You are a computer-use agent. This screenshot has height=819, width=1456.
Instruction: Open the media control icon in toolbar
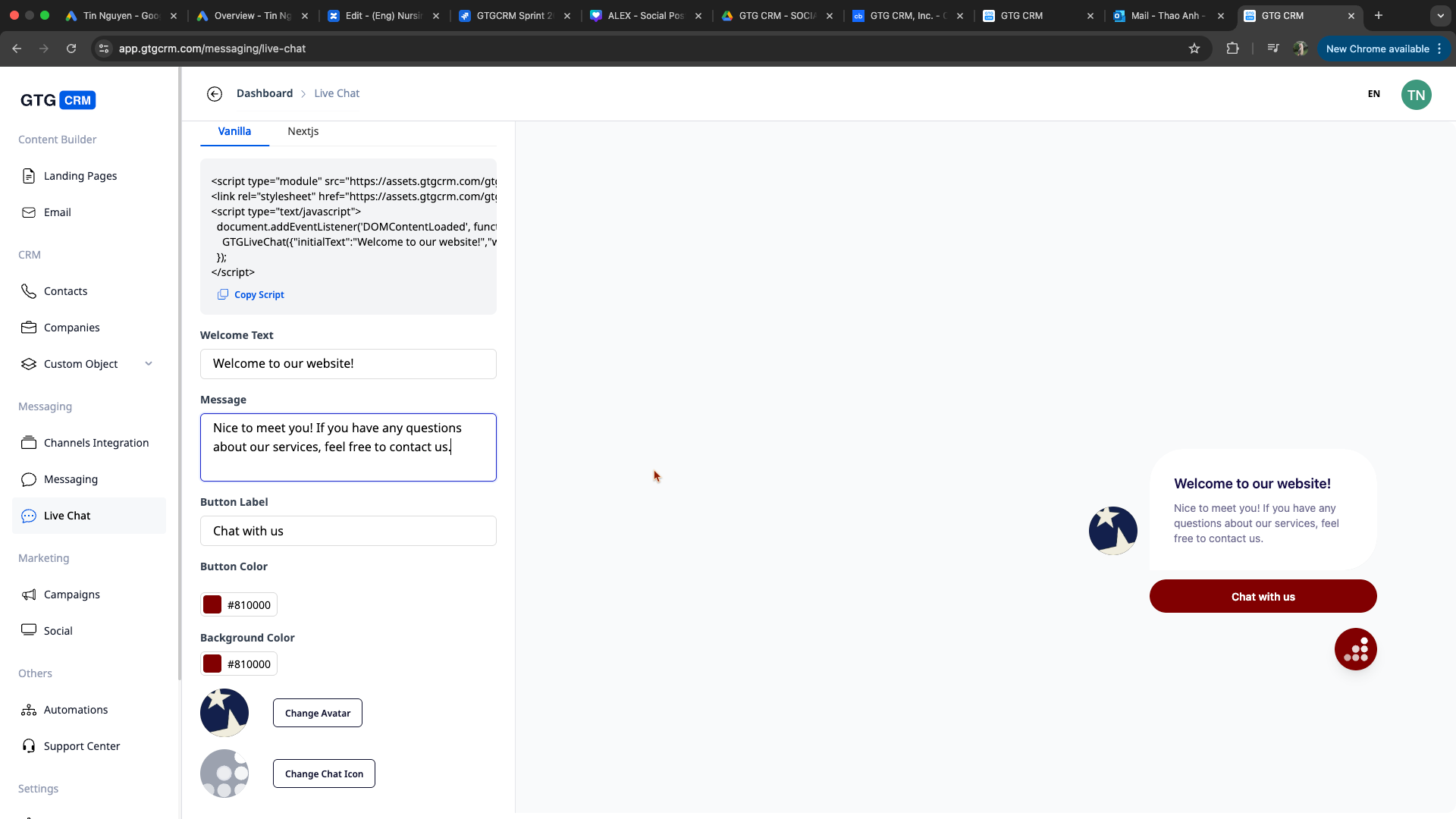[x=1273, y=49]
